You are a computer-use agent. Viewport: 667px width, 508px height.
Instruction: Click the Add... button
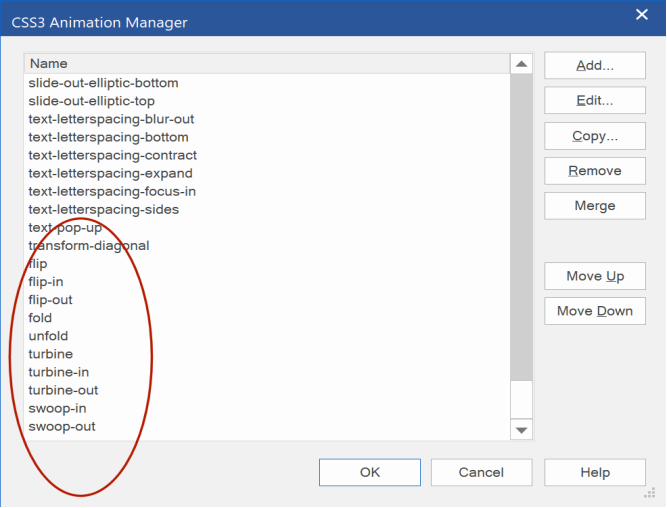(595, 66)
